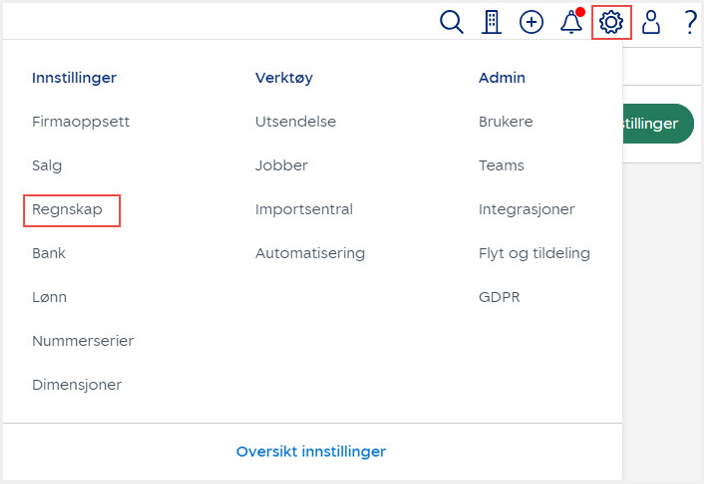Image resolution: width=704 pixels, height=484 pixels.
Task: Select the Lønn menu item
Action: (49, 298)
